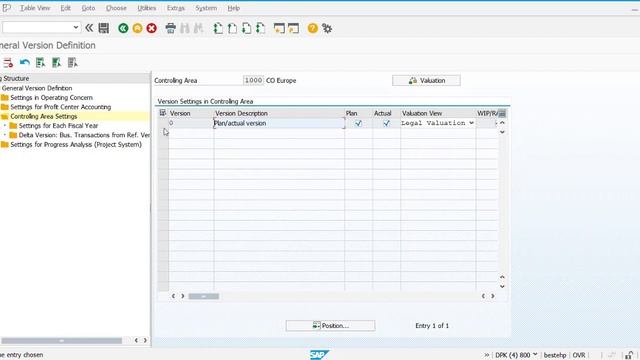Click the Find Next binoculars icon
This screenshot has width=640, height=360.
tap(199, 28)
